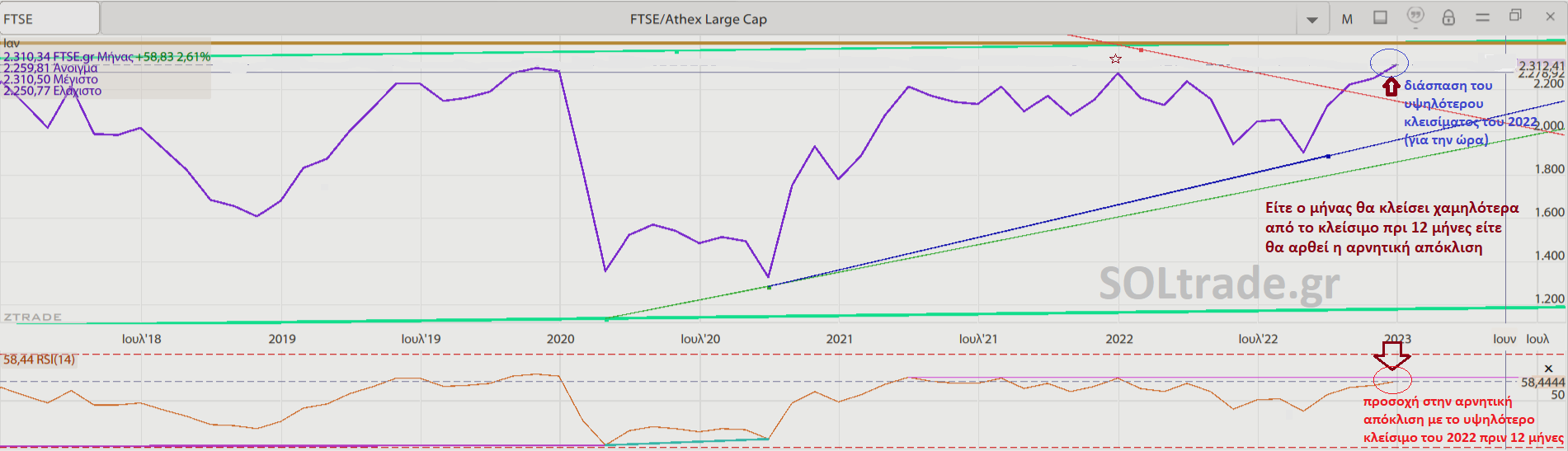Click the restore window icon
The height and width of the screenshot is (451, 1568).
pyautogui.click(x=1515, y=16)
